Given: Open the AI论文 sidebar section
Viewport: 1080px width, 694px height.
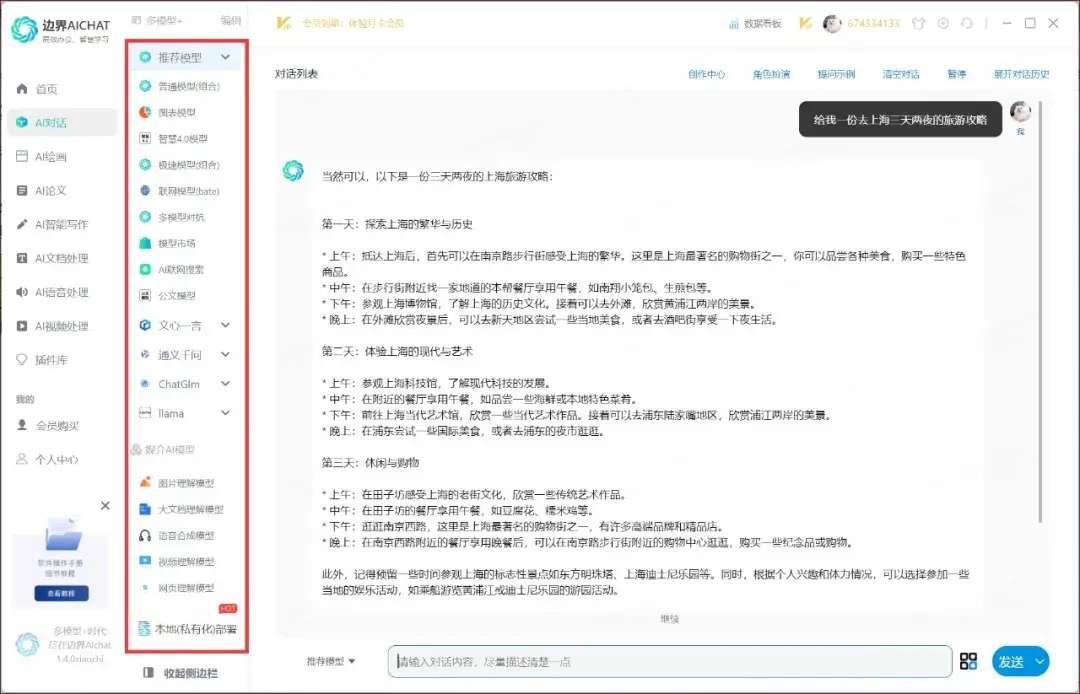Looking at the screenshot, I should [x=52, y=191].
